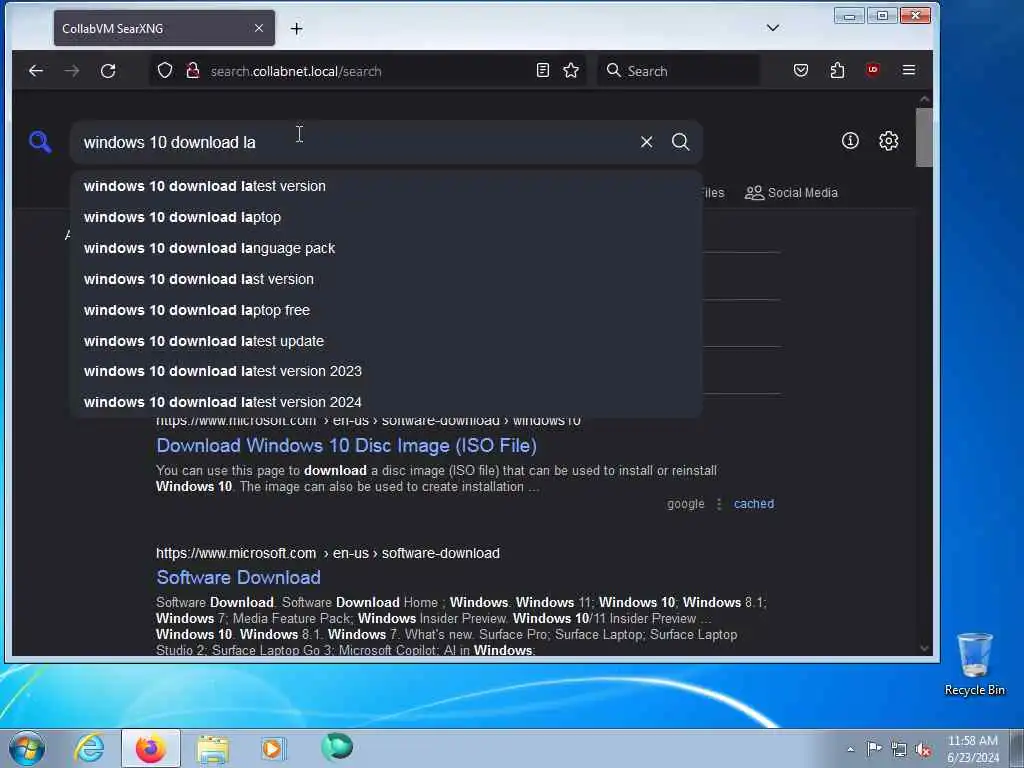Click the Firefox taskbar icon
This screenshot has height=768, width=1024.
click(x=150, y=748)
